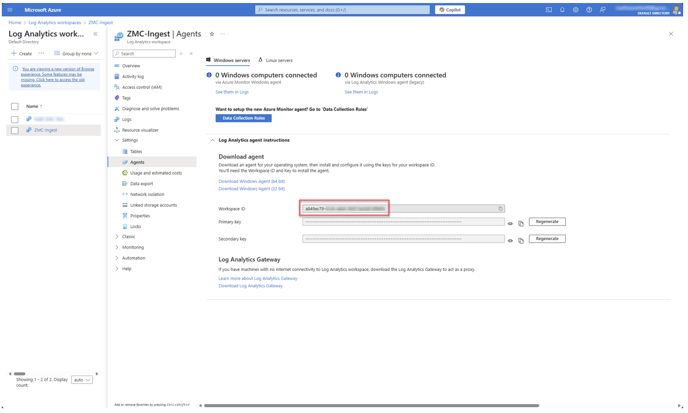
Task: Switch to Linux servers tab
Action: [x=275, y=60]
